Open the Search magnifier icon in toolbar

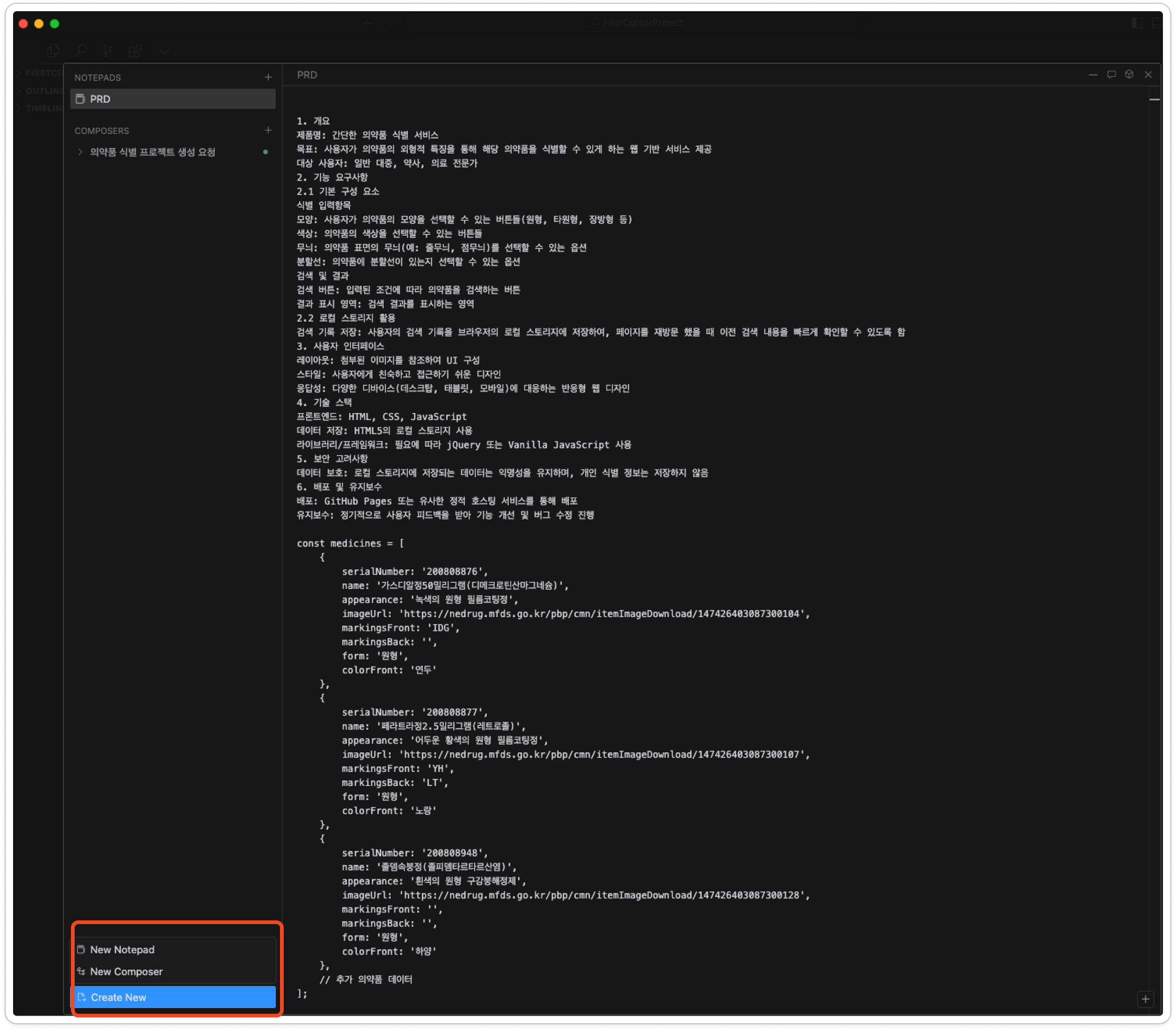(x=81, y=51)
